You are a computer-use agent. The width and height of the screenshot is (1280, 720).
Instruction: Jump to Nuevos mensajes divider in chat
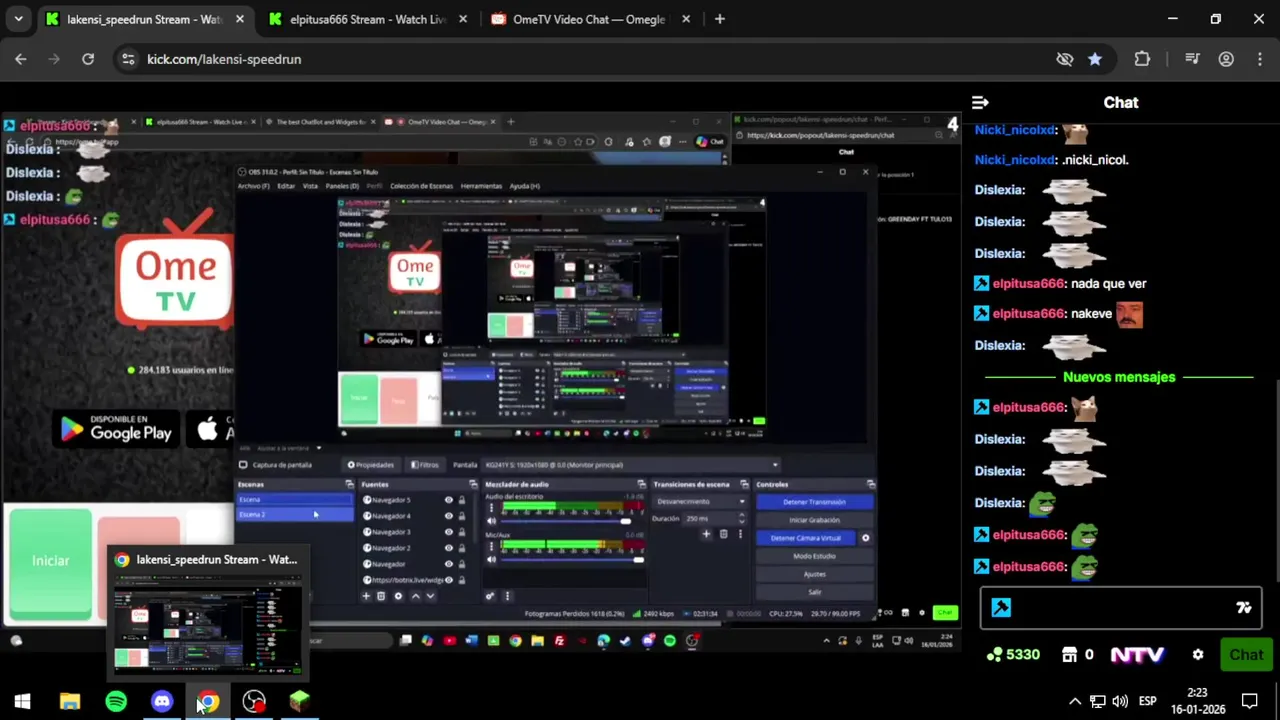coord(1119,377)
